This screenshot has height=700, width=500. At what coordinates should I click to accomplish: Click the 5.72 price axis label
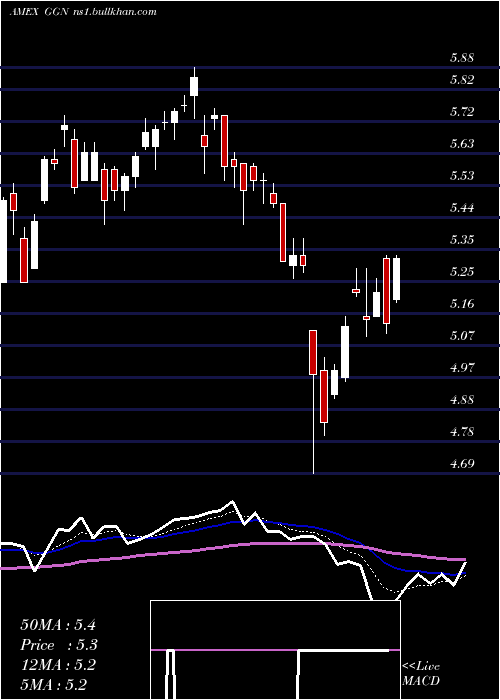[461, 112]
